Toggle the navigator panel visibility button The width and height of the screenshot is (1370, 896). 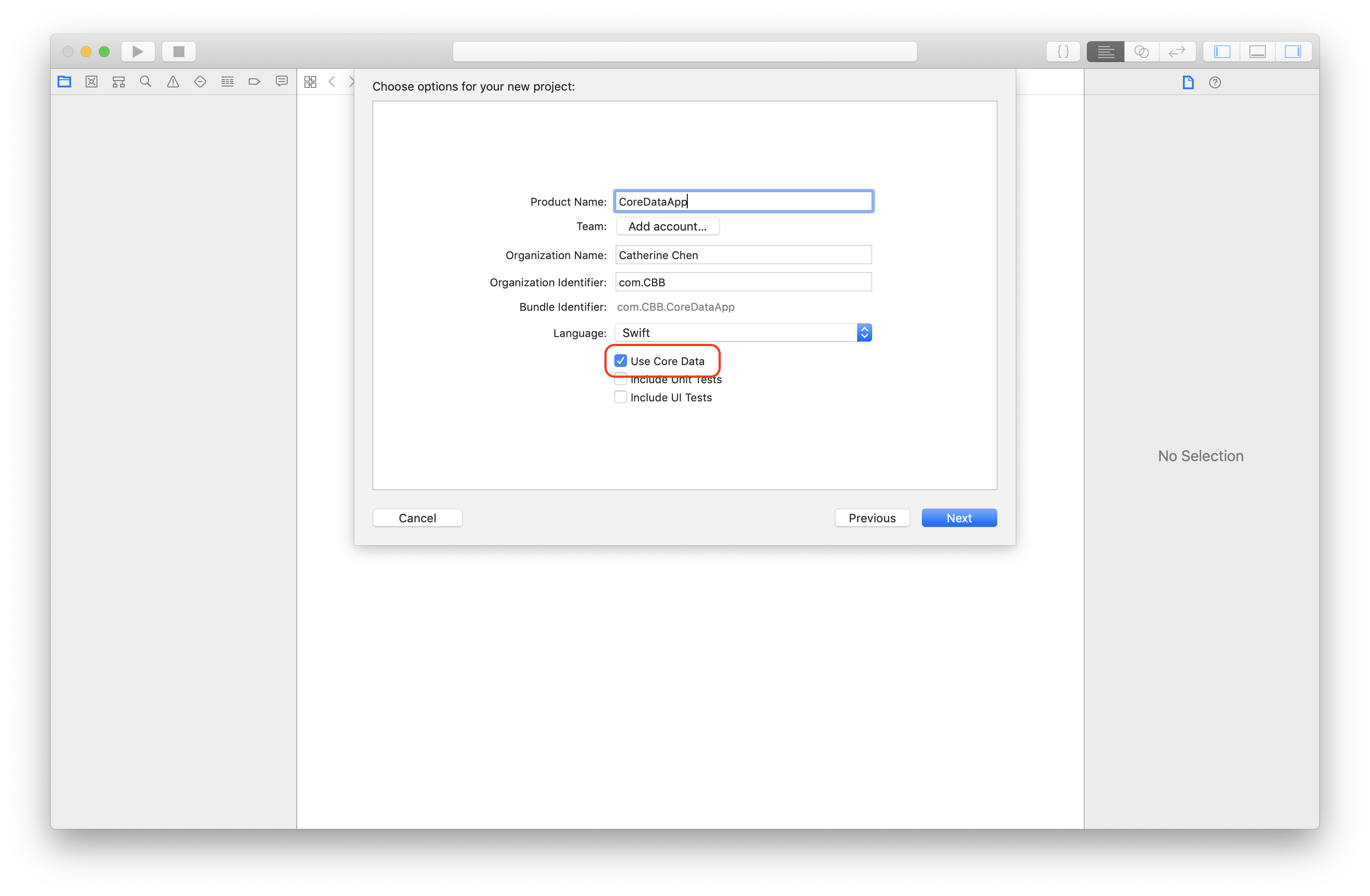pyautogui.click(x=1222, y=52)
